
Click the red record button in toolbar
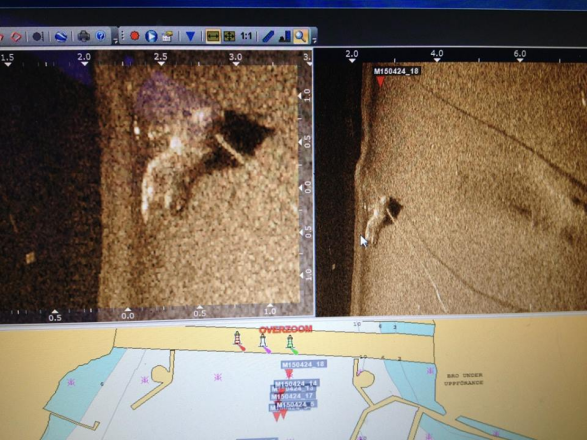134,36
